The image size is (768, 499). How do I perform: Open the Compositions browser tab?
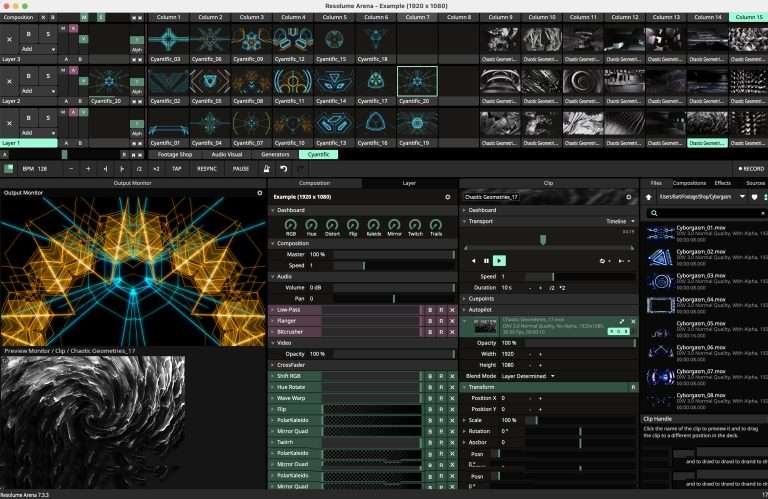[689, 183]
